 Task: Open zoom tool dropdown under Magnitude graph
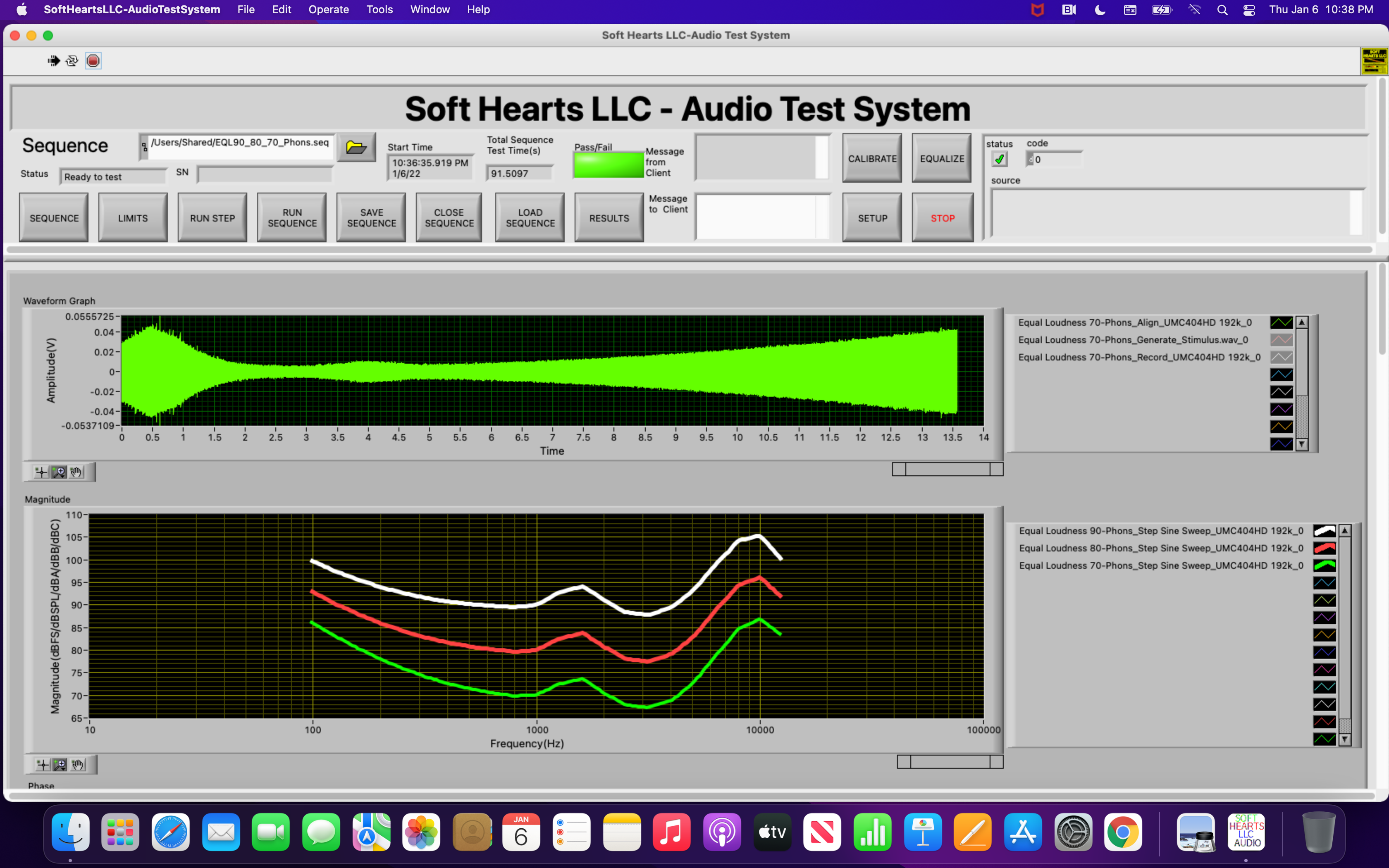click(60, 764)
